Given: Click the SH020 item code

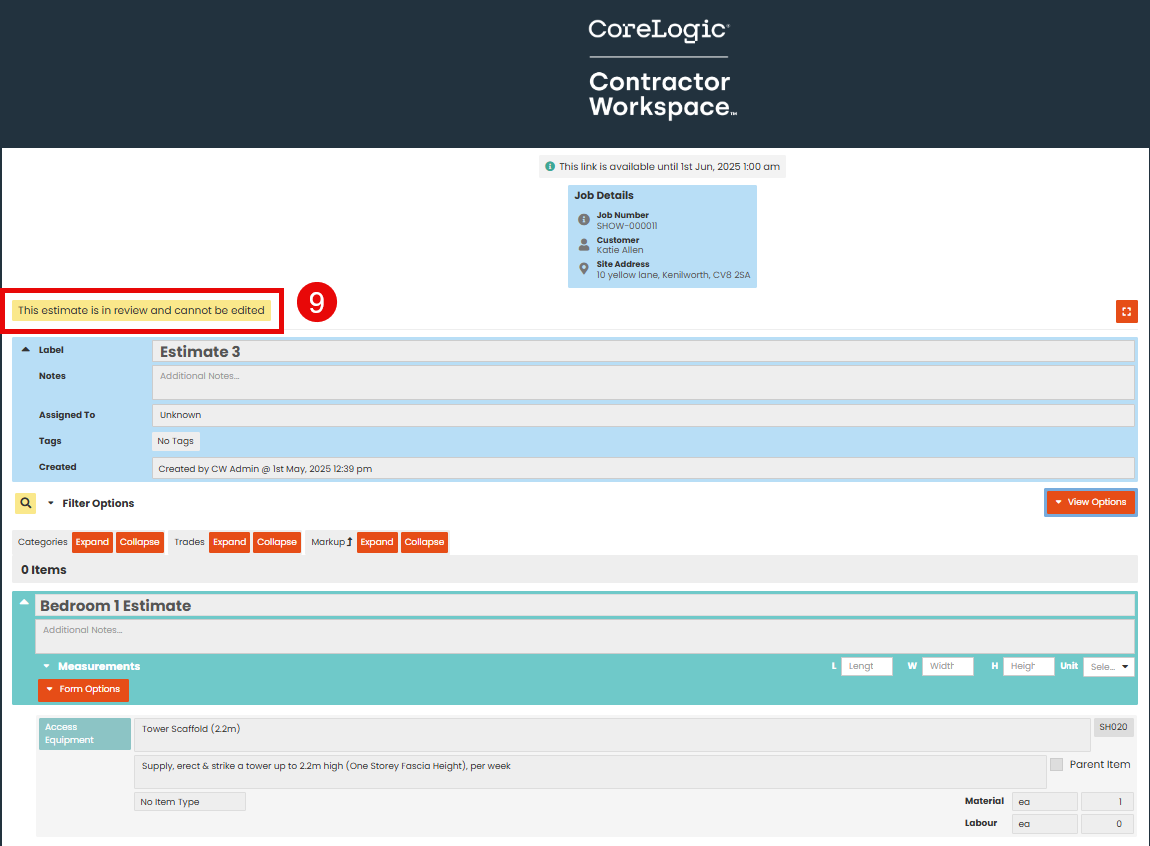Looking at the screenshot, I should [x=1113, y=727].
